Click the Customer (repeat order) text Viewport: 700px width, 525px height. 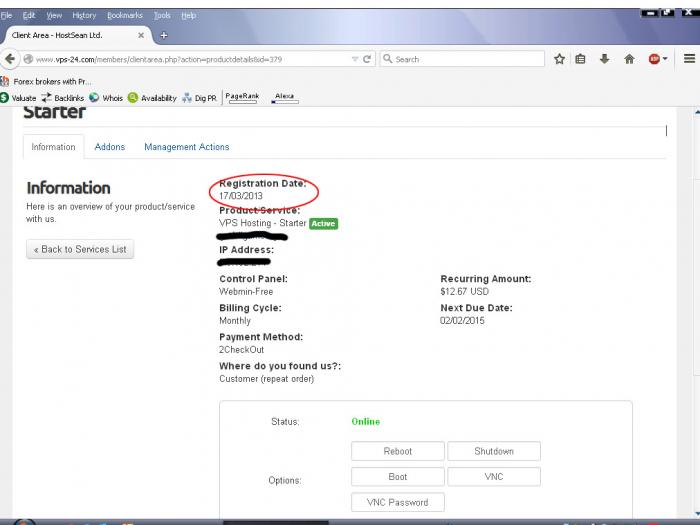[267, 379]
